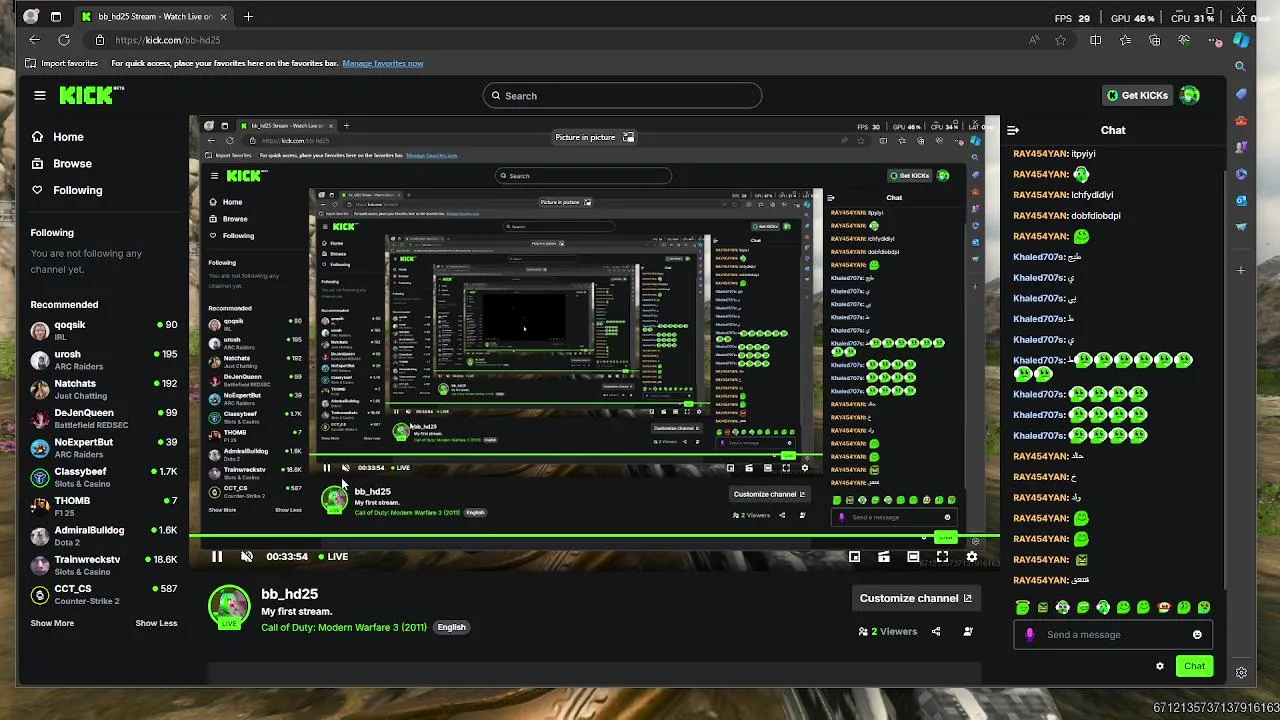Open the tab actions menu icon
This screenshot has width=1280, height=720.
point(56,16)
